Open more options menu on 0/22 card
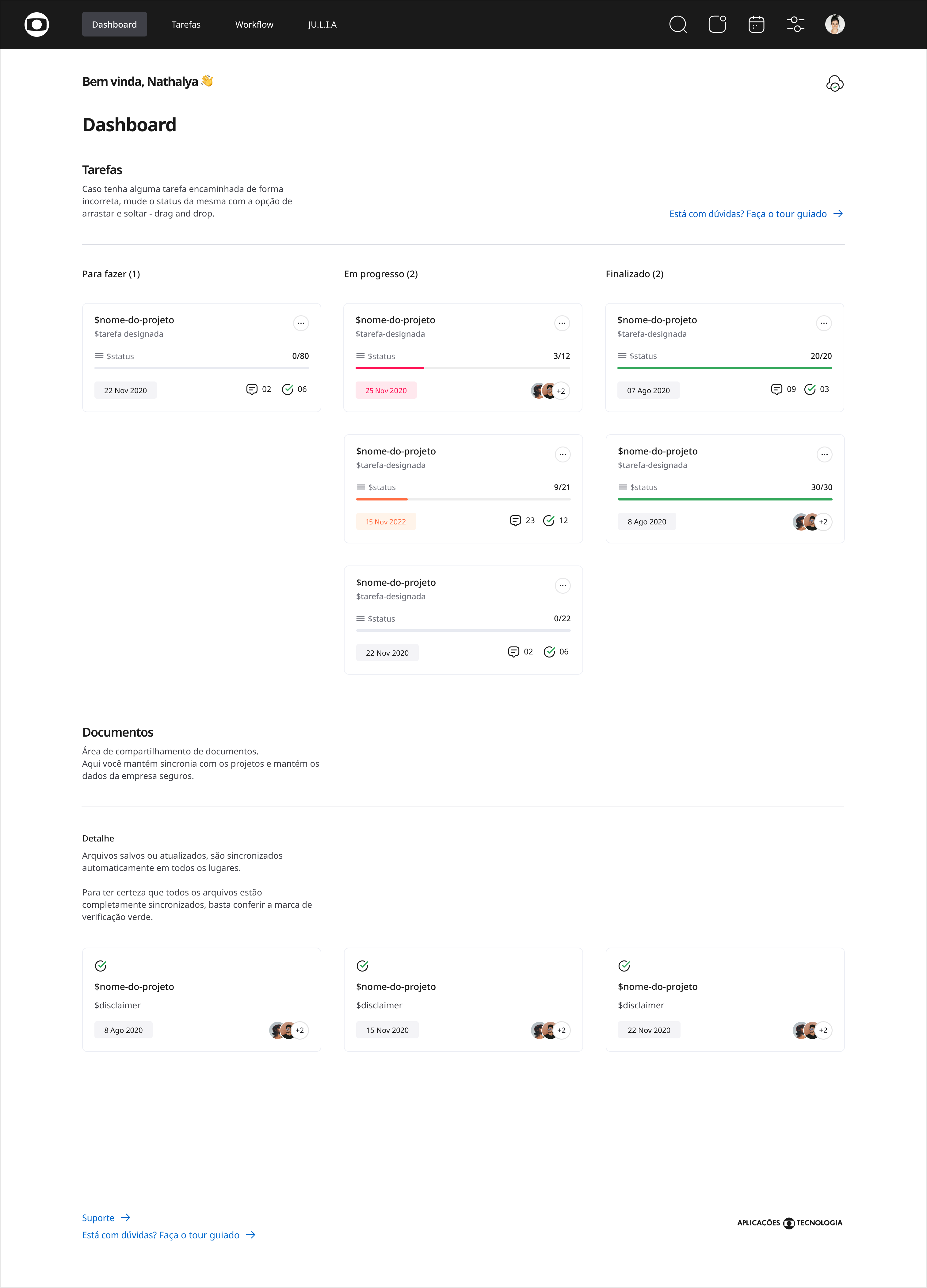This screenshot has height=1288, width=927. pyautogui.click(x=562, y=585)
